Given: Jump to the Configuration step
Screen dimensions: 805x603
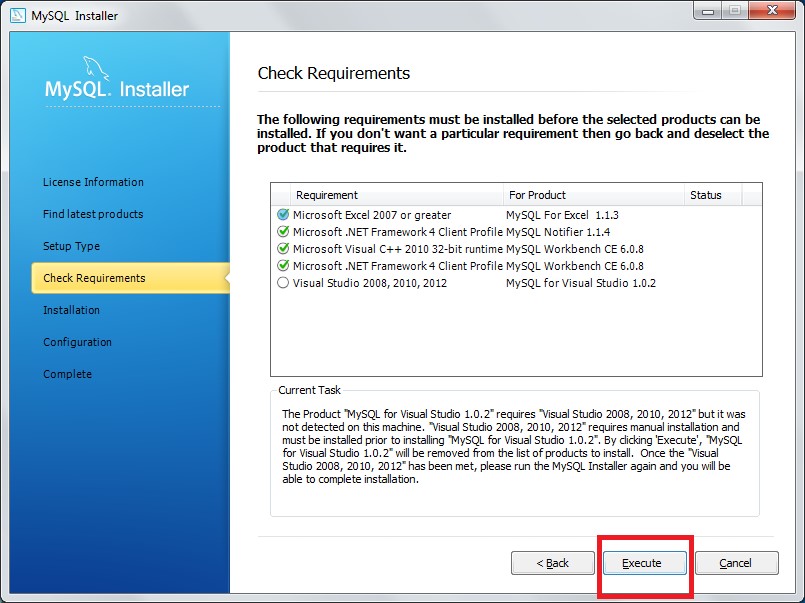Looking at the screenshot, I should [77, 342].
